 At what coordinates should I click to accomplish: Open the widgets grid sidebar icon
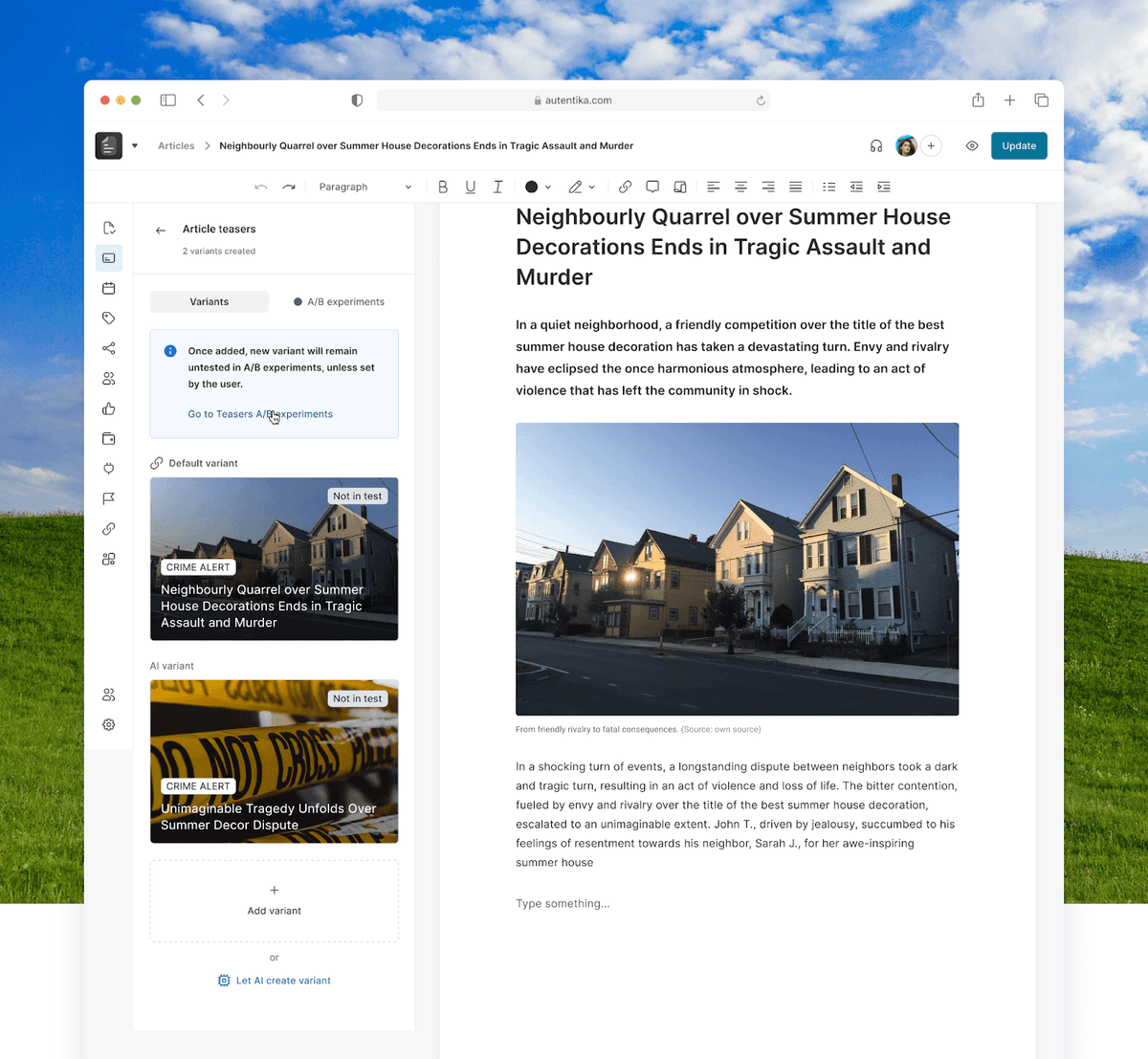(109, 559)
